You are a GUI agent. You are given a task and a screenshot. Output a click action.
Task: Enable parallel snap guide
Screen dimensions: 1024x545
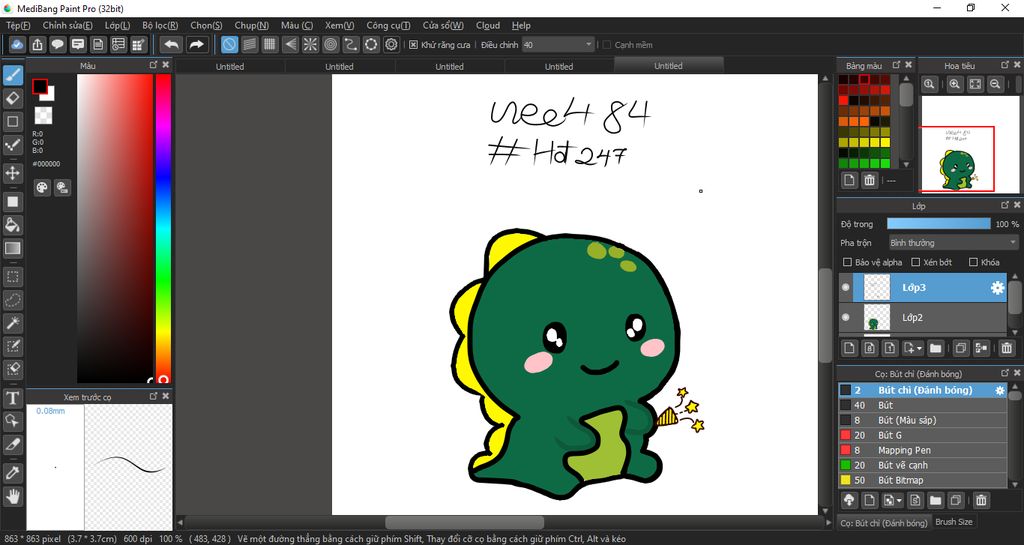tap(249, 44)
